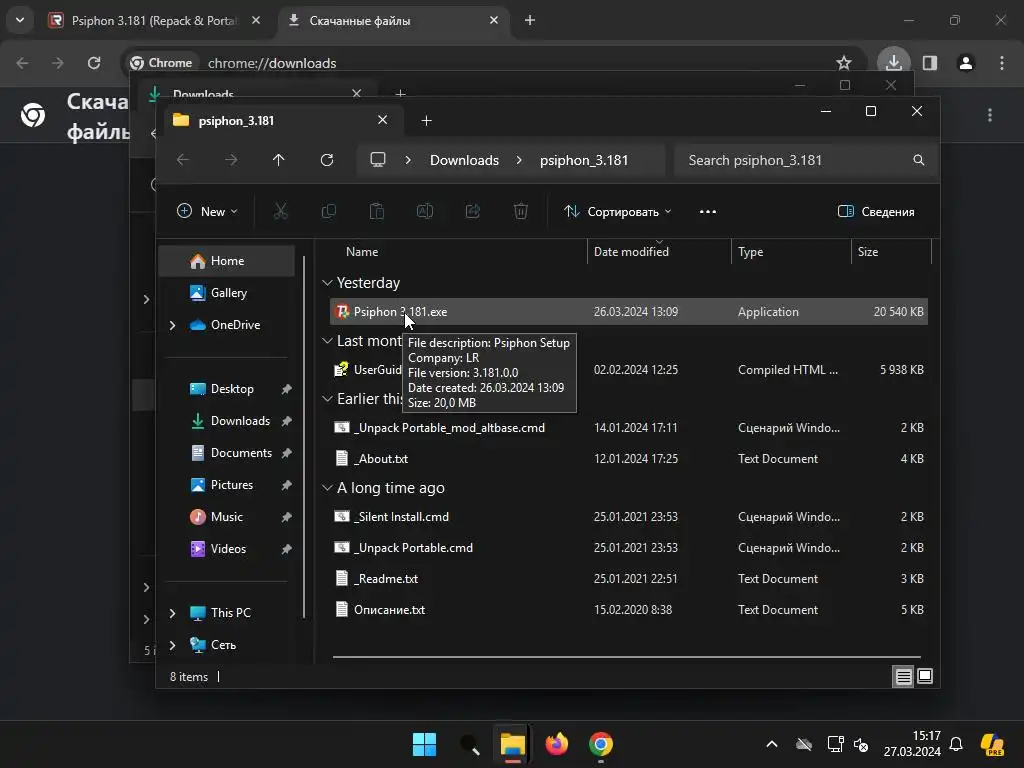The width and height of the screenshot is (1024, 768).
Task: Add a new Explorer tab
Action: [426, 121]
